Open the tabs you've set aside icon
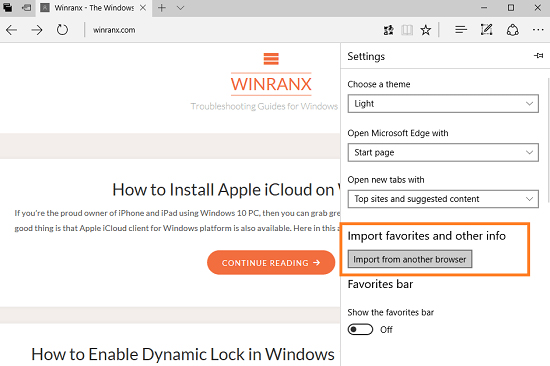 pos(7,7)
